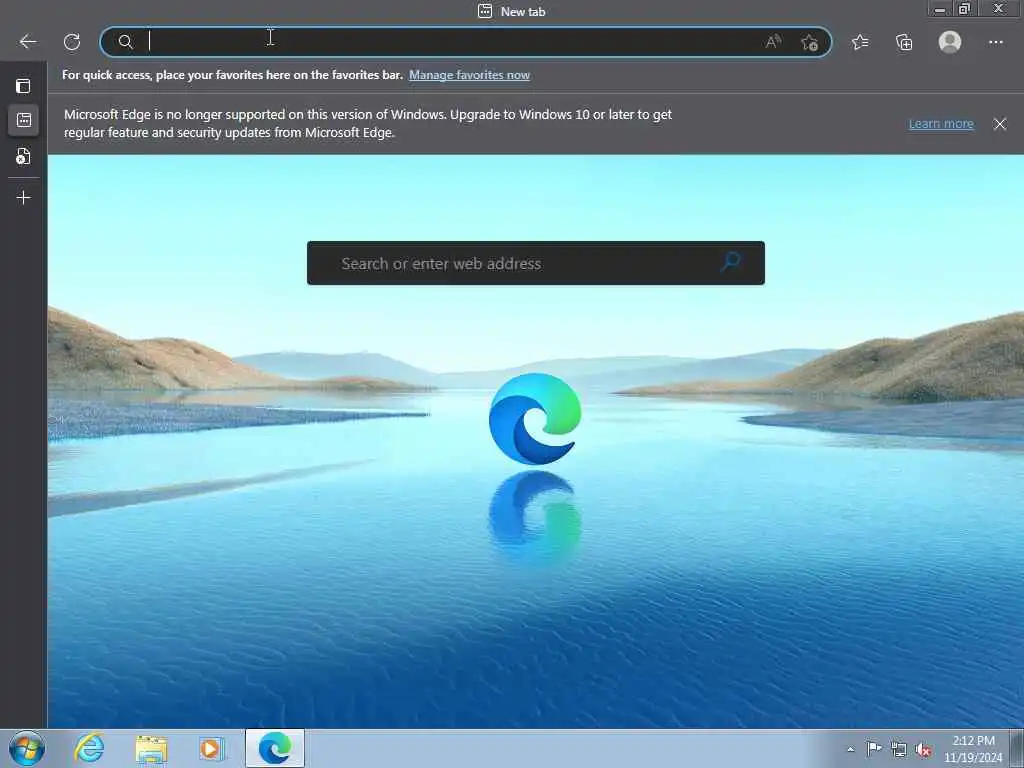
Task: Reload the page with refresh icon
Action: coord(72,42)
